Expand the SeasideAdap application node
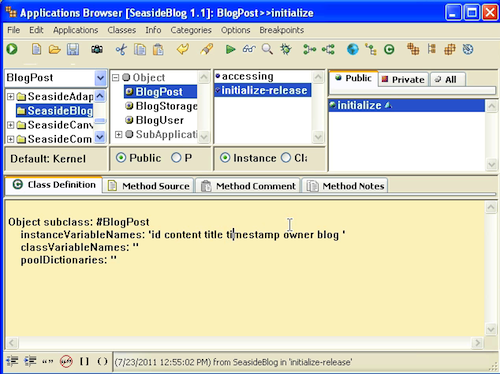 click(10, 97)
